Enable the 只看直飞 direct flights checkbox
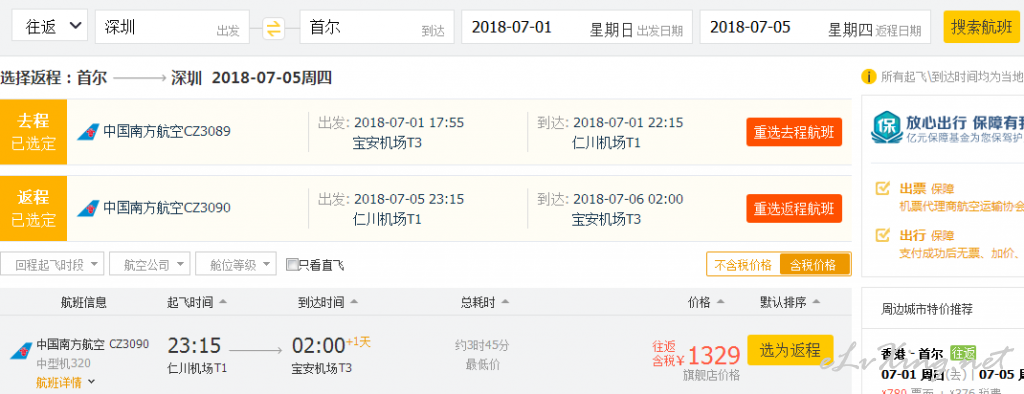 click(292, 265)
